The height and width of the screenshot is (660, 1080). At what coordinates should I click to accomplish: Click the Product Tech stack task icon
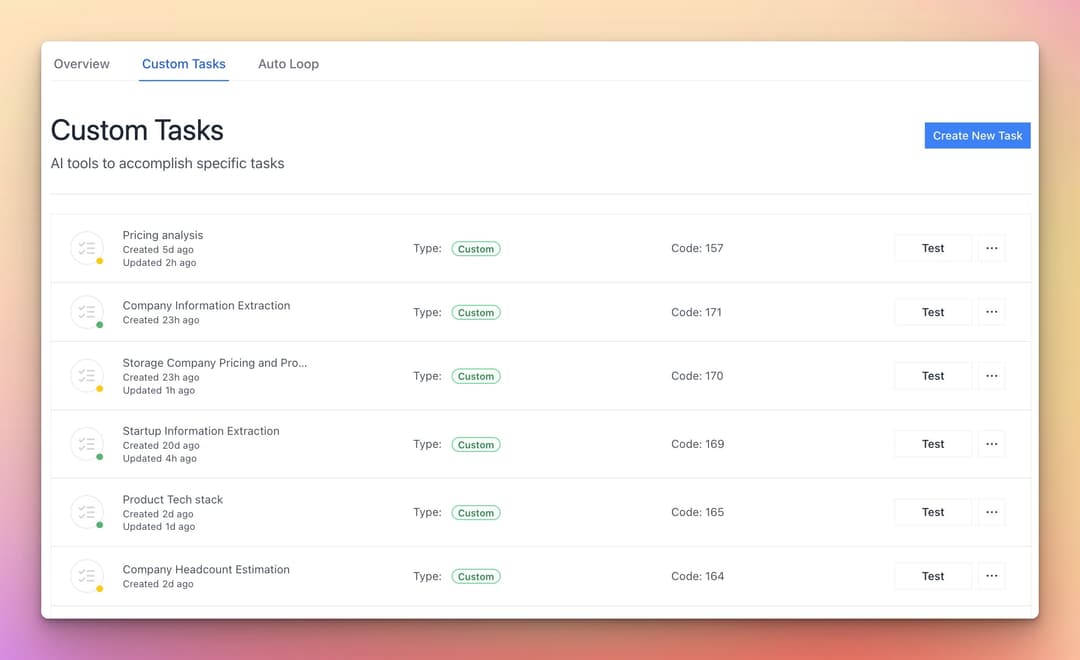(x=87, y=512)
